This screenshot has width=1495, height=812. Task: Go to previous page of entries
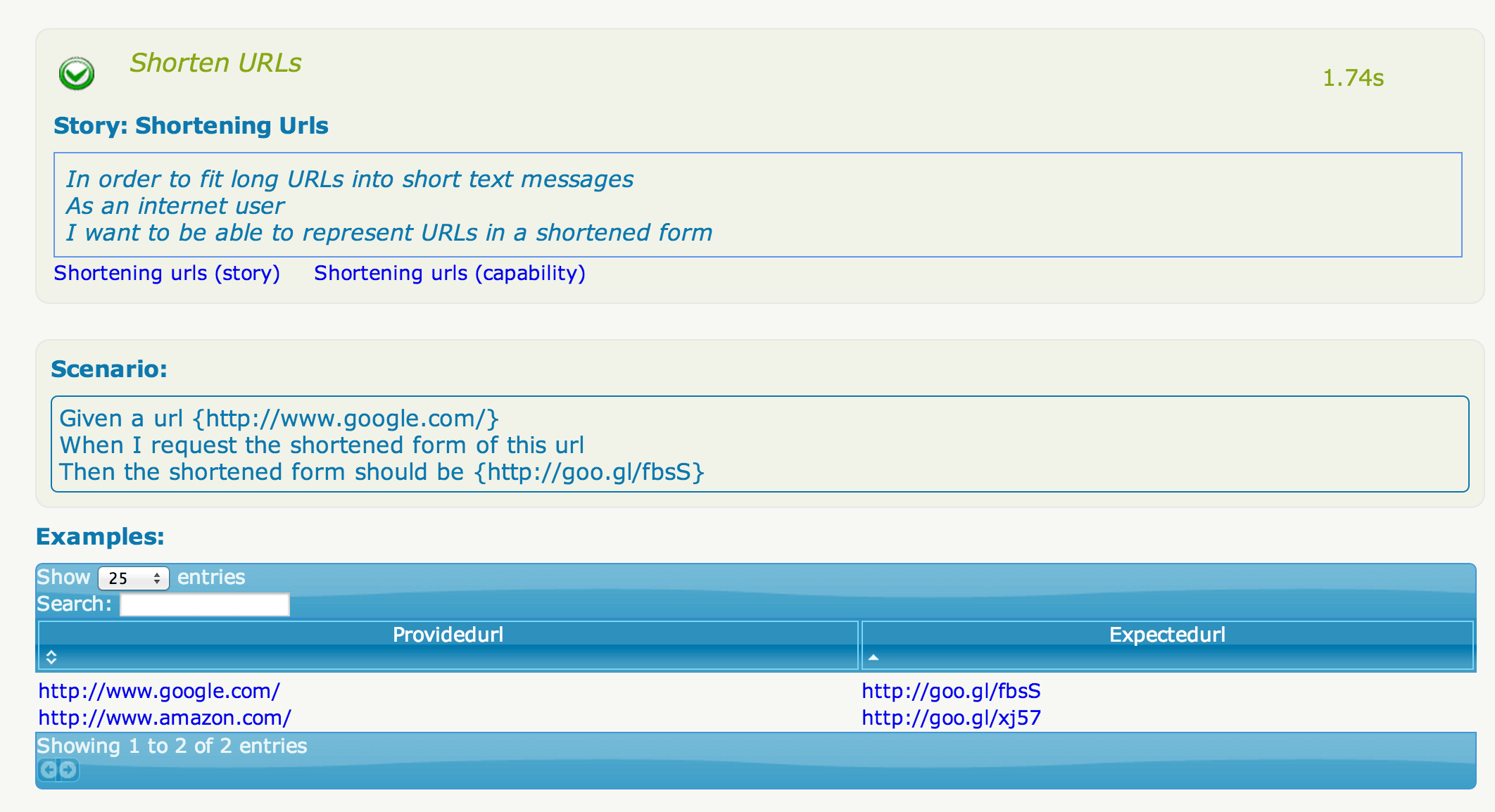[48, 770]
